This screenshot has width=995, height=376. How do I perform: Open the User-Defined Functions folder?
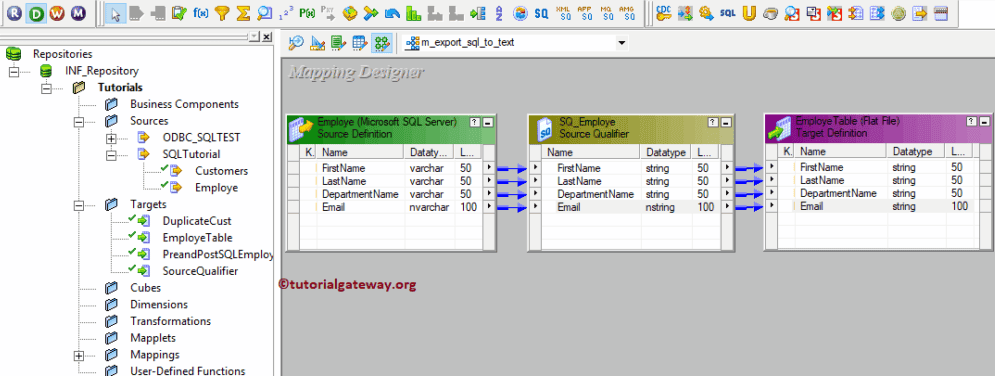[x=187, y=371]
